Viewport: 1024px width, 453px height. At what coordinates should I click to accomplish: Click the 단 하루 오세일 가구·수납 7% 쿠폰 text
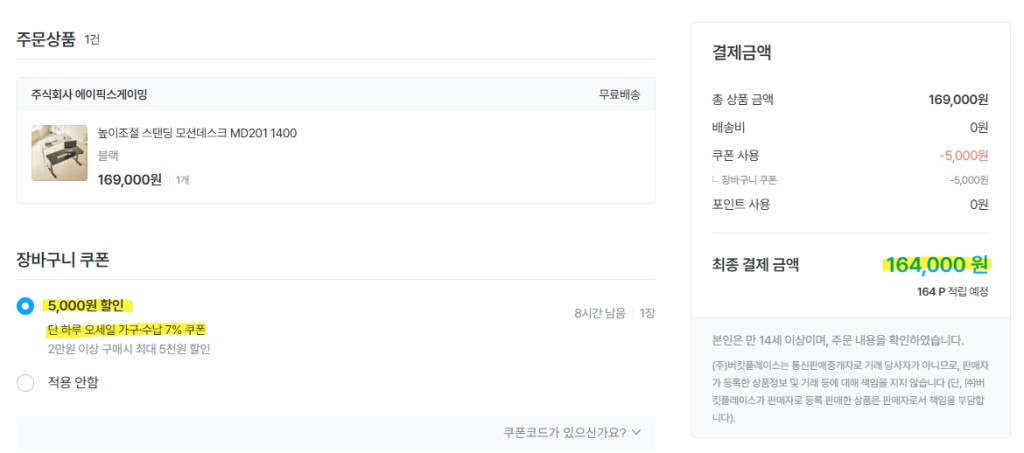[126, 330]
